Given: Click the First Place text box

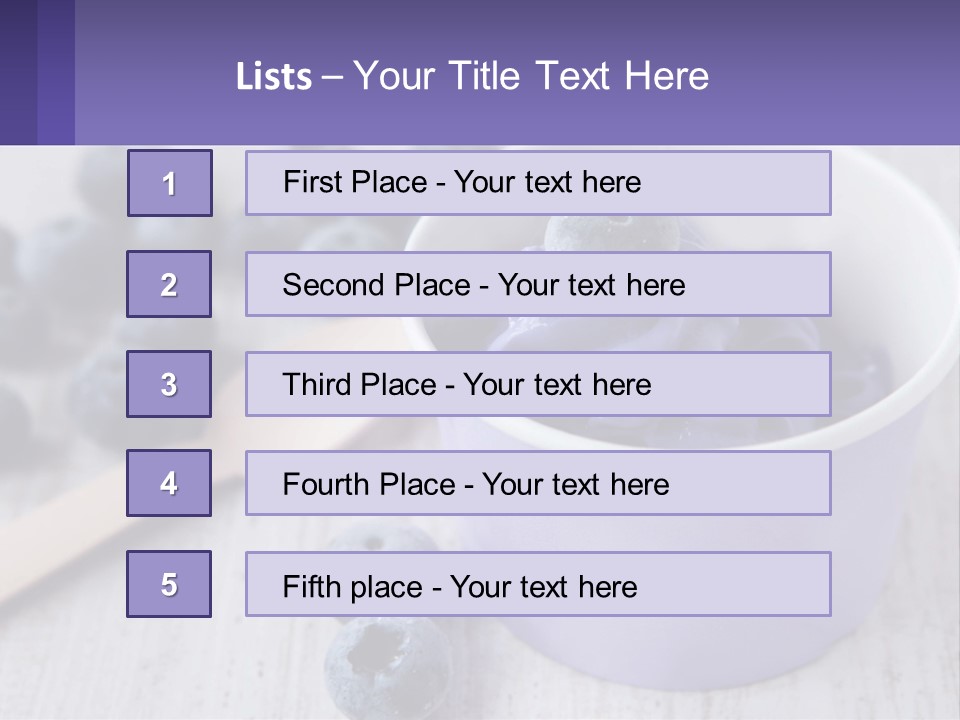Looking at the screenshot, I should coord(538,183).
